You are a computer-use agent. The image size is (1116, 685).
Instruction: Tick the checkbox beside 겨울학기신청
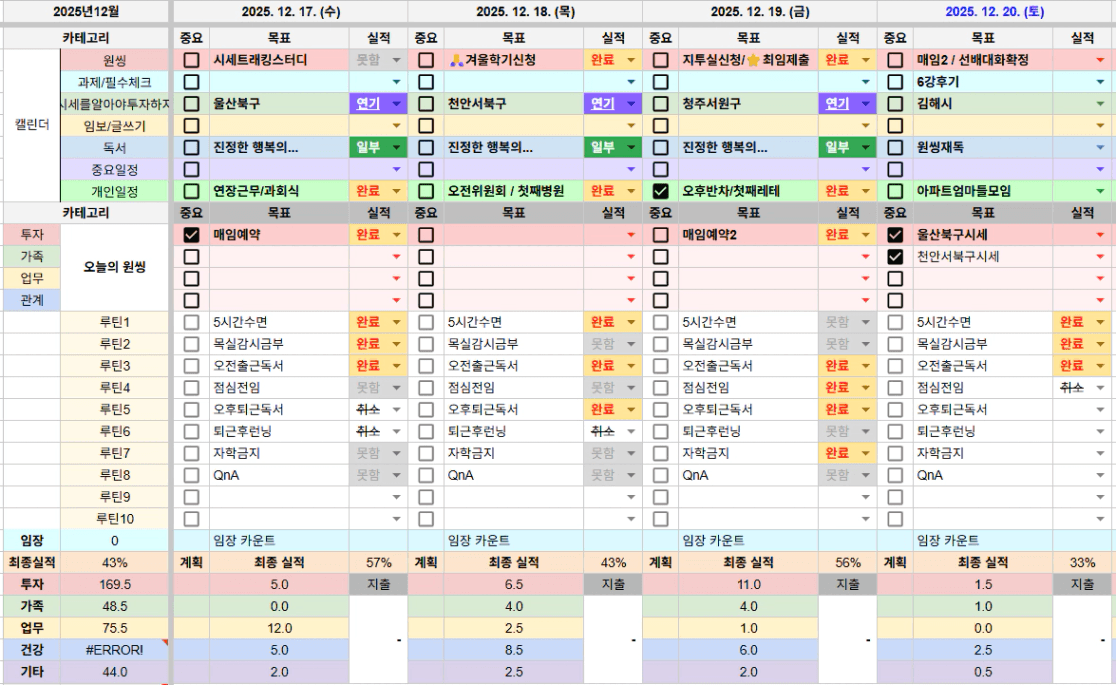tap(426, 61)
